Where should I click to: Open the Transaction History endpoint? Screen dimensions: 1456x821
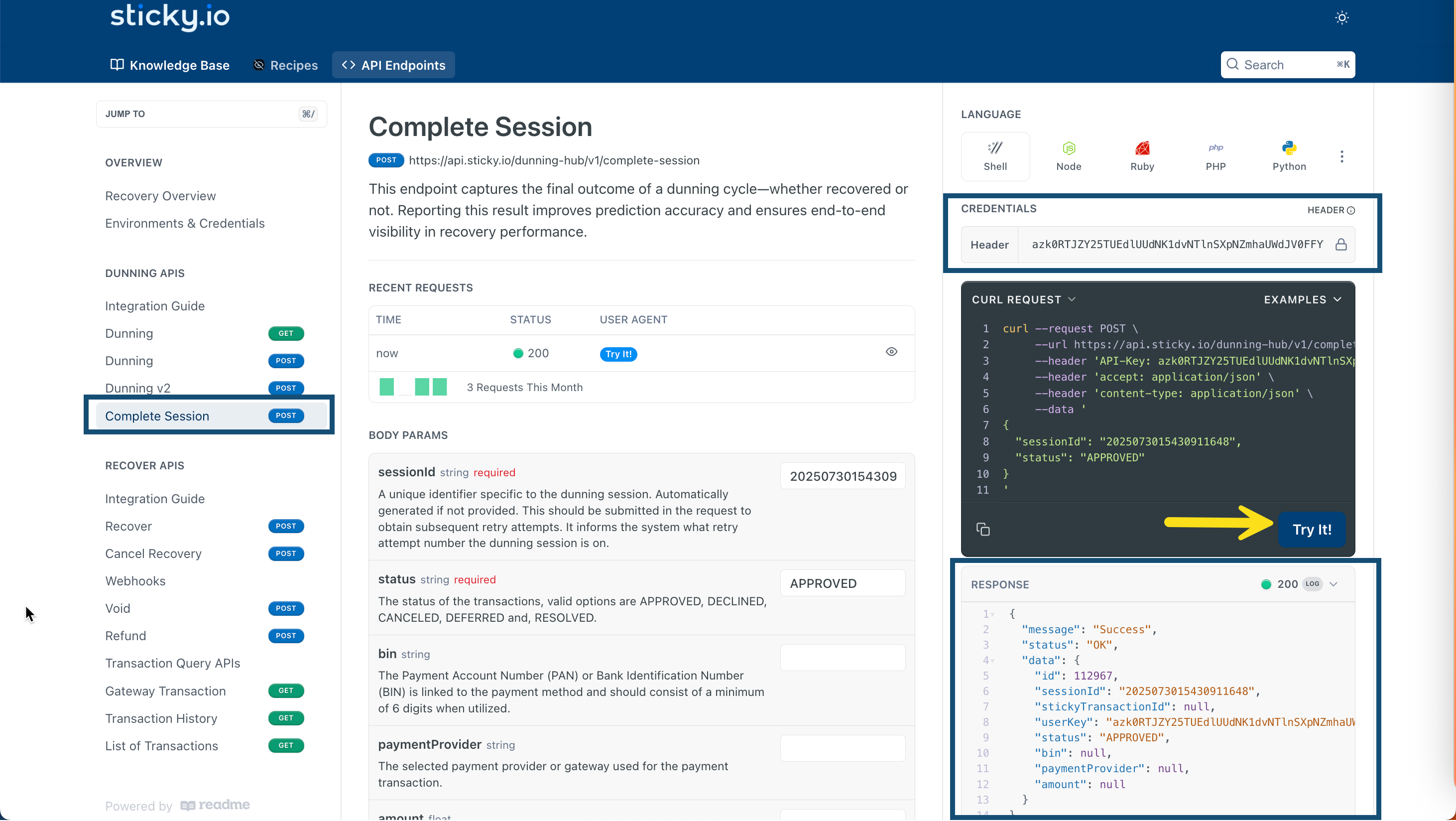(205, 718)
